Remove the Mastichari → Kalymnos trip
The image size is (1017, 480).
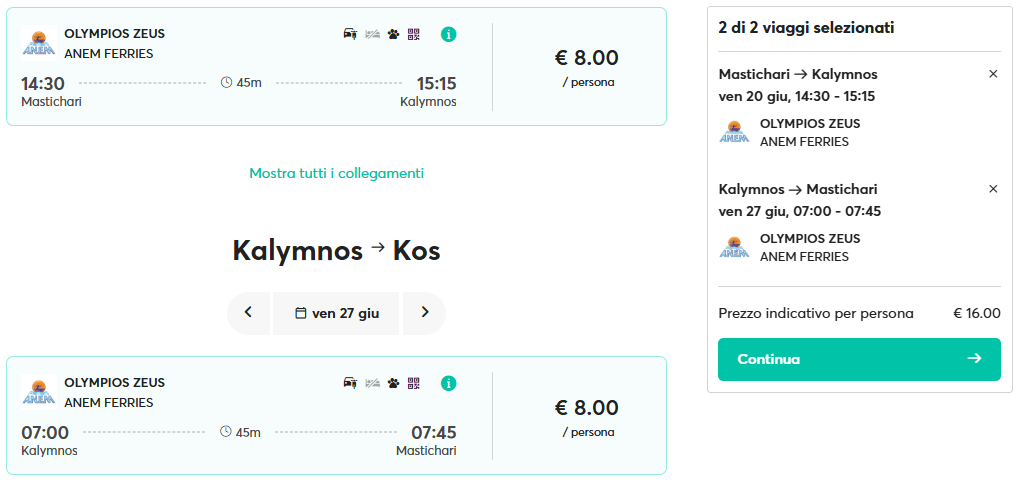point(993,74)
